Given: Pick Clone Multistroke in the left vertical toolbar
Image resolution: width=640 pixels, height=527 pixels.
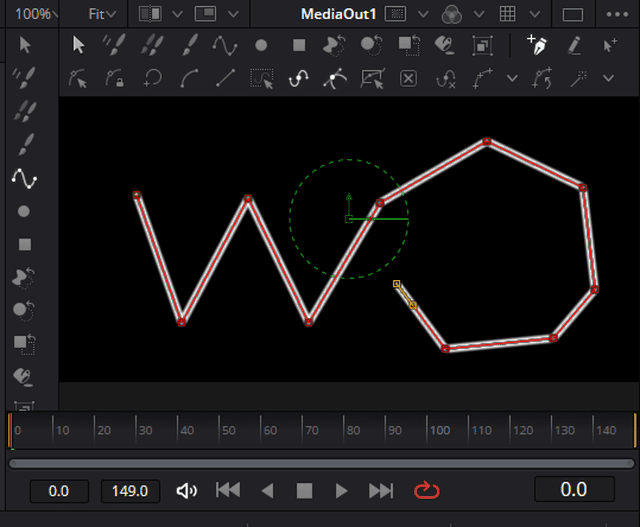Looking at the screenshot, I should click(25, 111).
